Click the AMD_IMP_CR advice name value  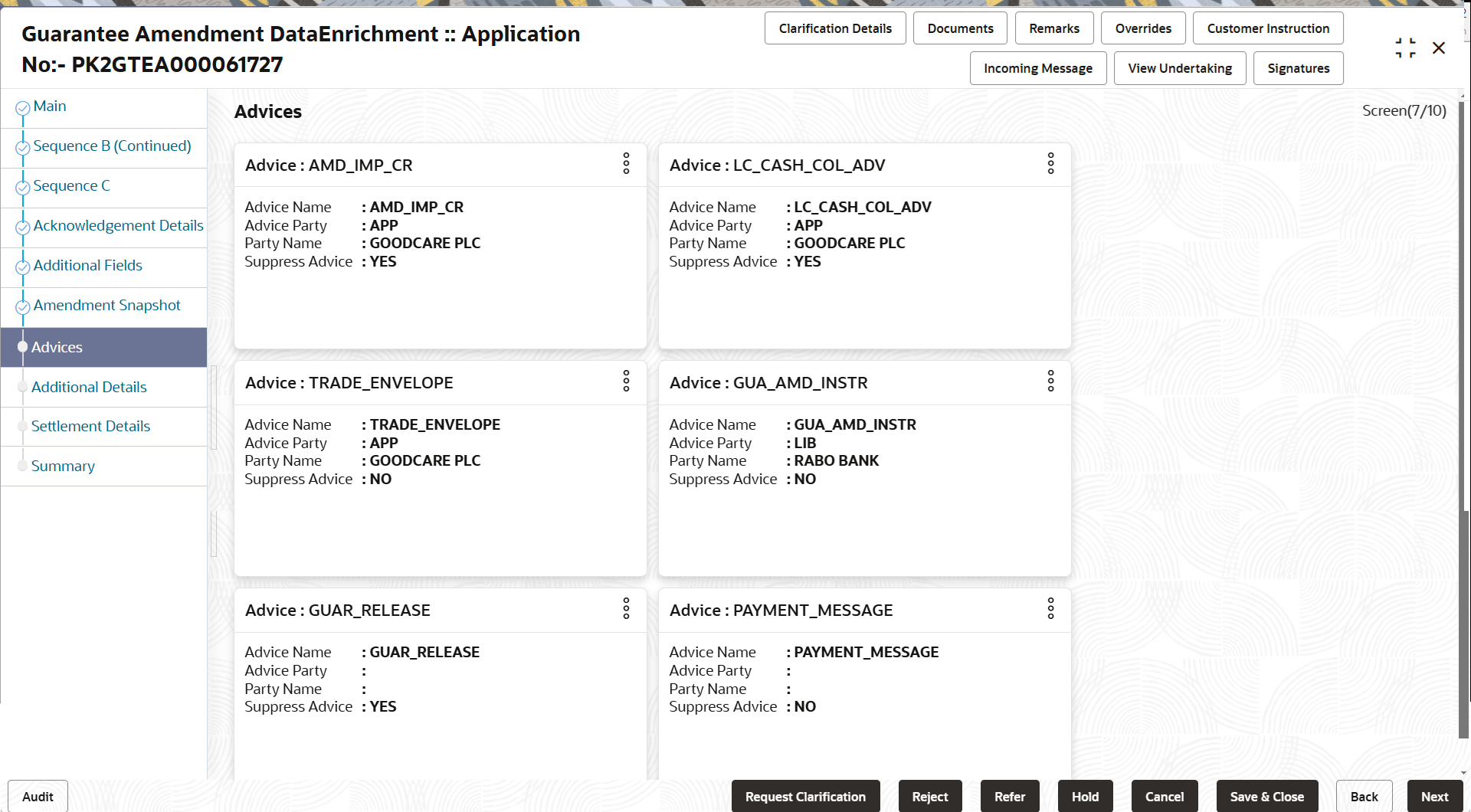(417, 208)
